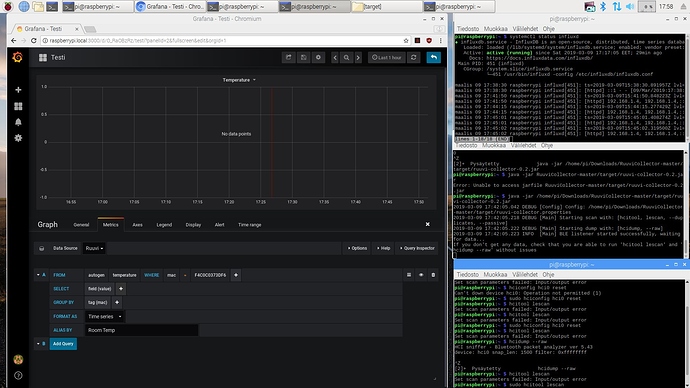Click the tag (mac) group by segment
This screenshot has height=388, width=690.
point(98,302)
